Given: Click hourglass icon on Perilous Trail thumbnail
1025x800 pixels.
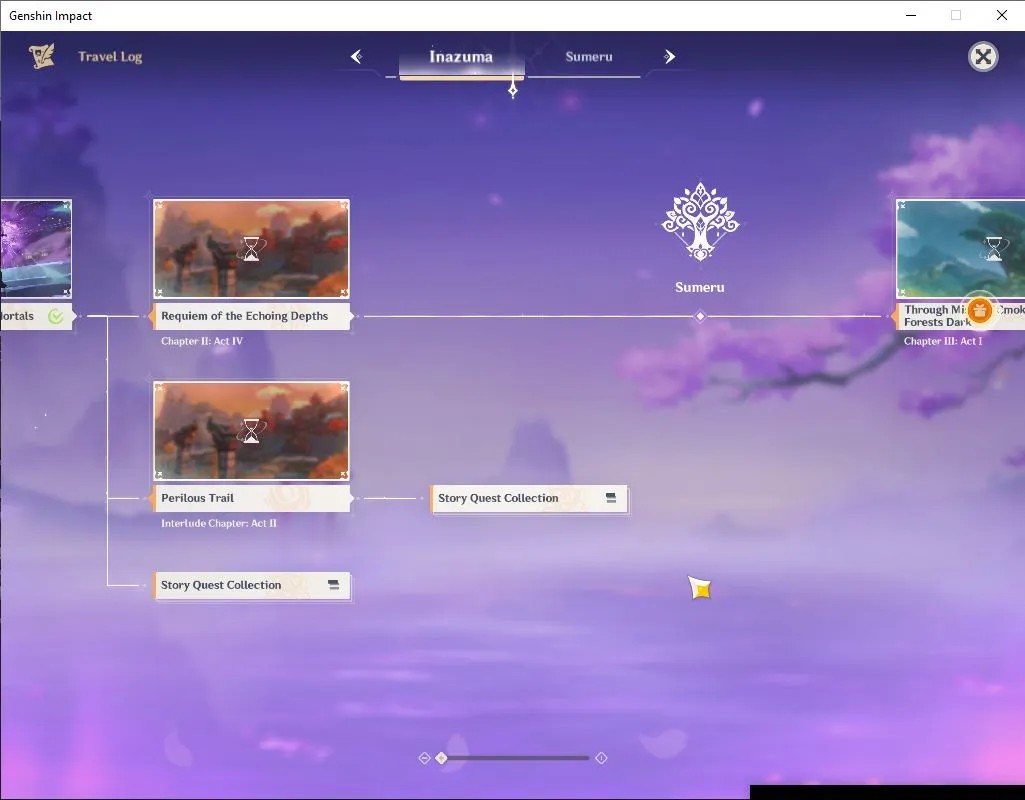Looking at the screenshot, I should [251, 431].
